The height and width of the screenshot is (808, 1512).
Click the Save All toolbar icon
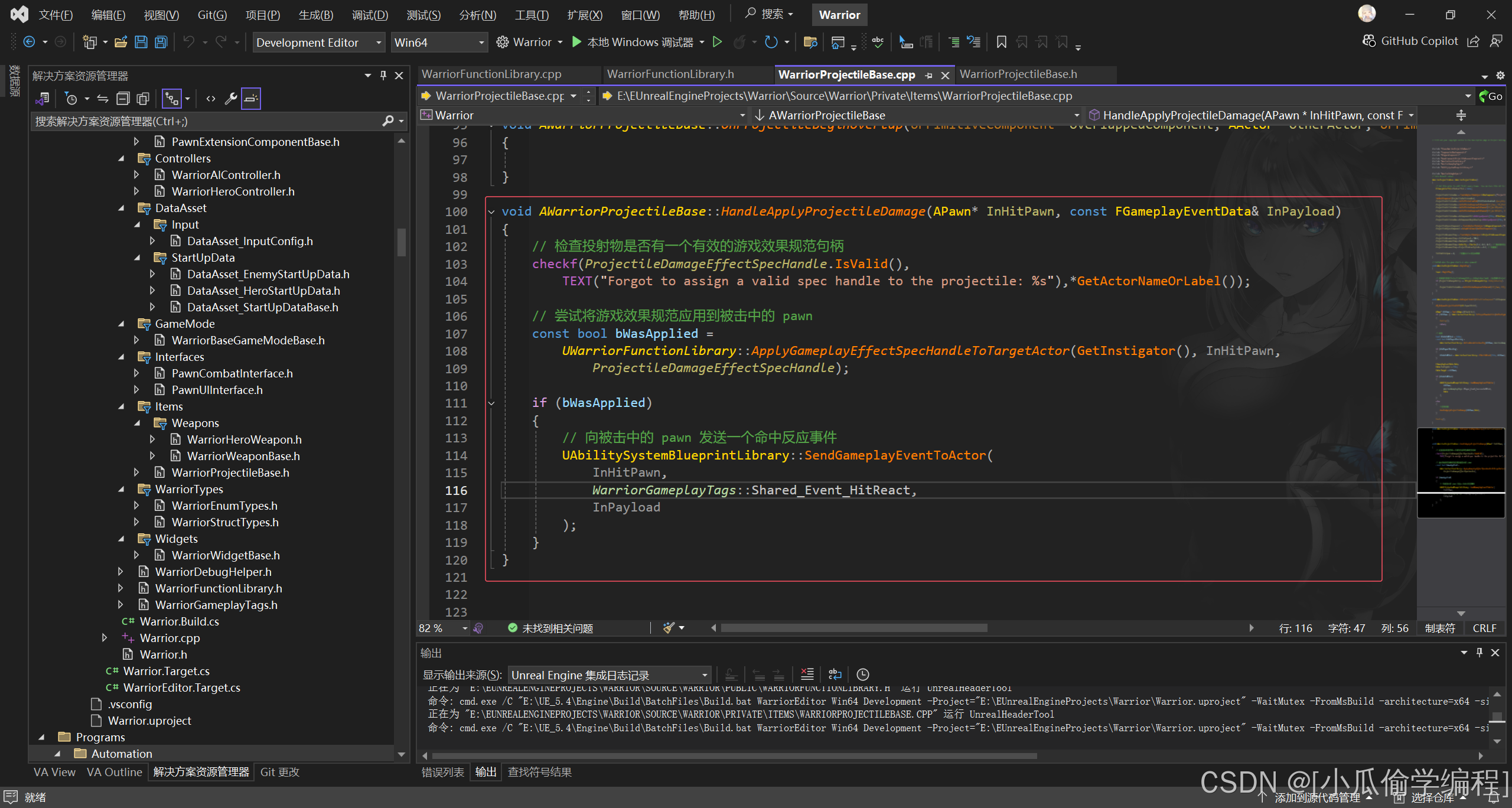point(161,42)
